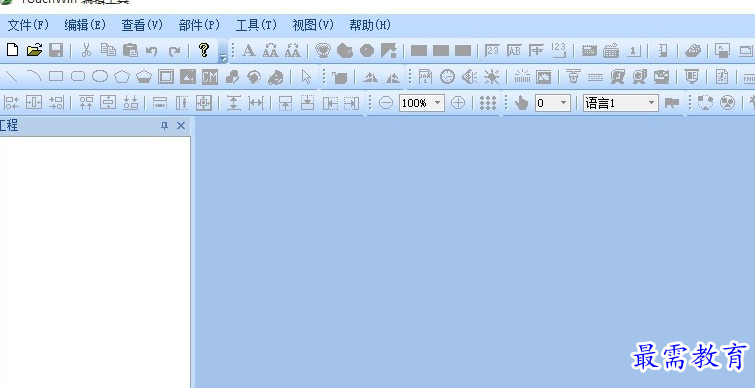Open the 文件(F) menu
The width and height of the screenshot is (755, 388).
coord(28,25)
